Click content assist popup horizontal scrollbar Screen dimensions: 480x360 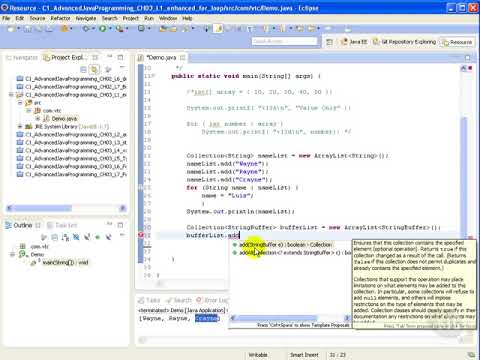click(x=290, y=318)
